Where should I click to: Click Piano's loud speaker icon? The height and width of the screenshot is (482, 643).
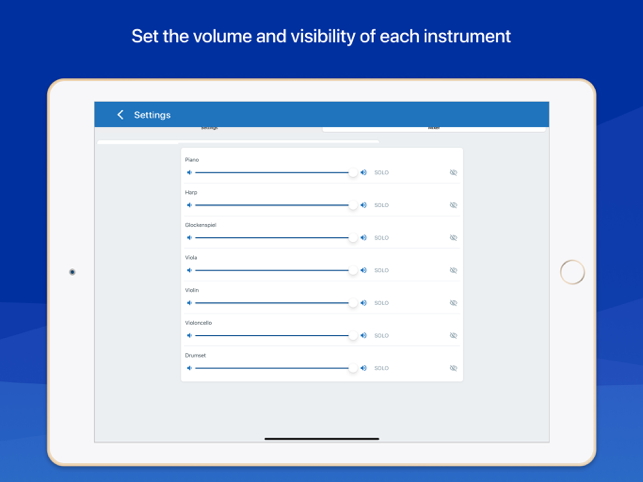coord(364,173)
